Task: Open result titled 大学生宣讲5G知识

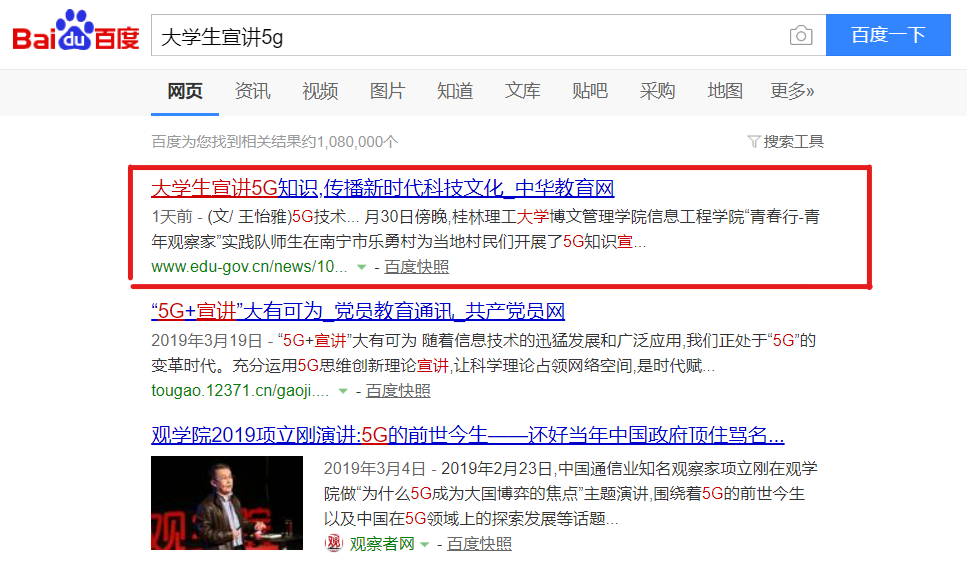Action: pyautogui.click(x=382, y=188)
